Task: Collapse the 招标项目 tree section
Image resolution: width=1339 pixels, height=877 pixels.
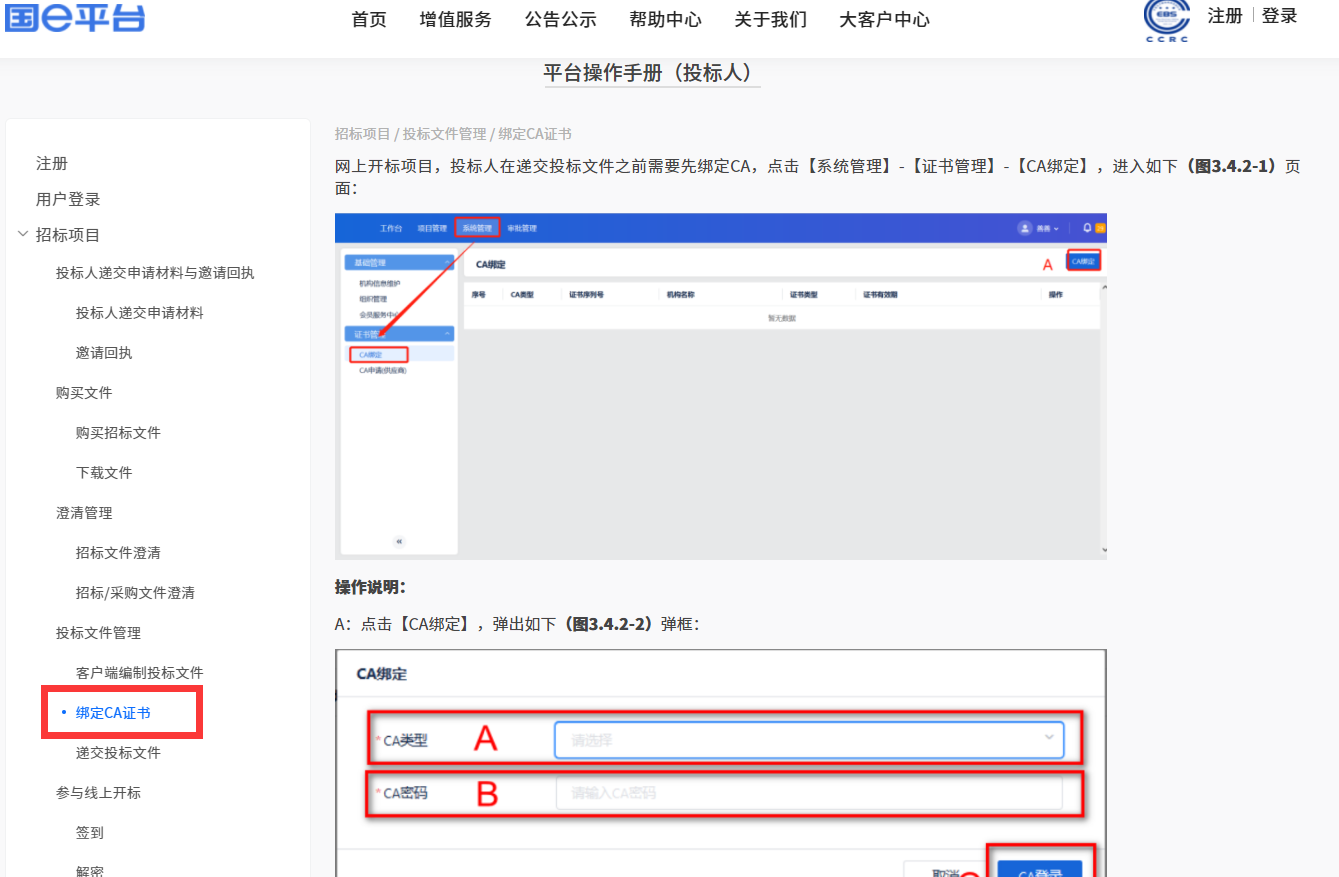Action: click(x=22, y=234)
